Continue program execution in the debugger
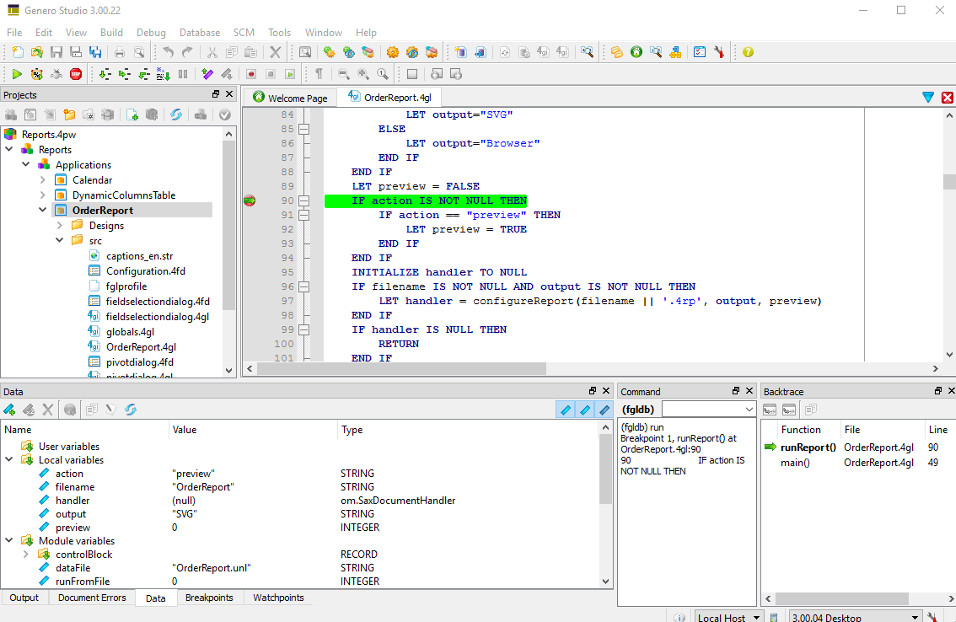The height and width of the screenshot is (622, 956). click(17, 73)
